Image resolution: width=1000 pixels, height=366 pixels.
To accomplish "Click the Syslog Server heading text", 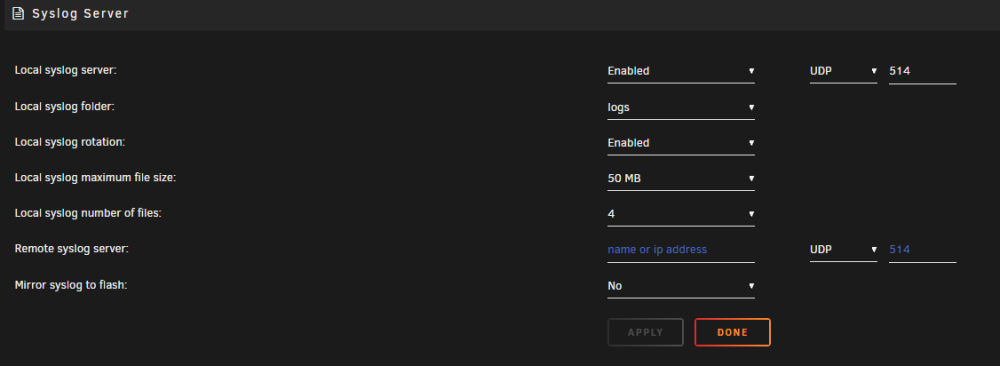I will (x=80, y=13).
